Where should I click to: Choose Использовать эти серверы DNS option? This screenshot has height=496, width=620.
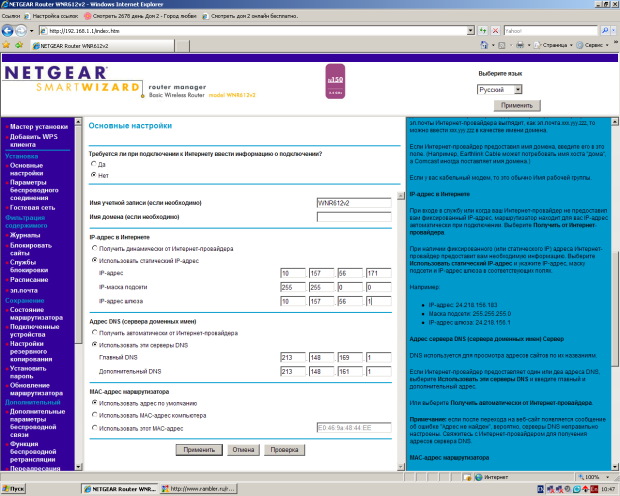pos(95,344)
